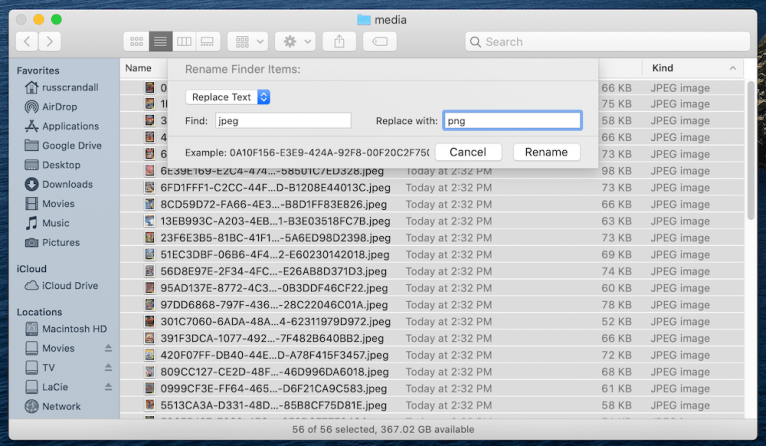Image resolution: width=766 pixels, height=446 pixels.
Task: Switch to icon view in toolbar
Action: (136, 41)
